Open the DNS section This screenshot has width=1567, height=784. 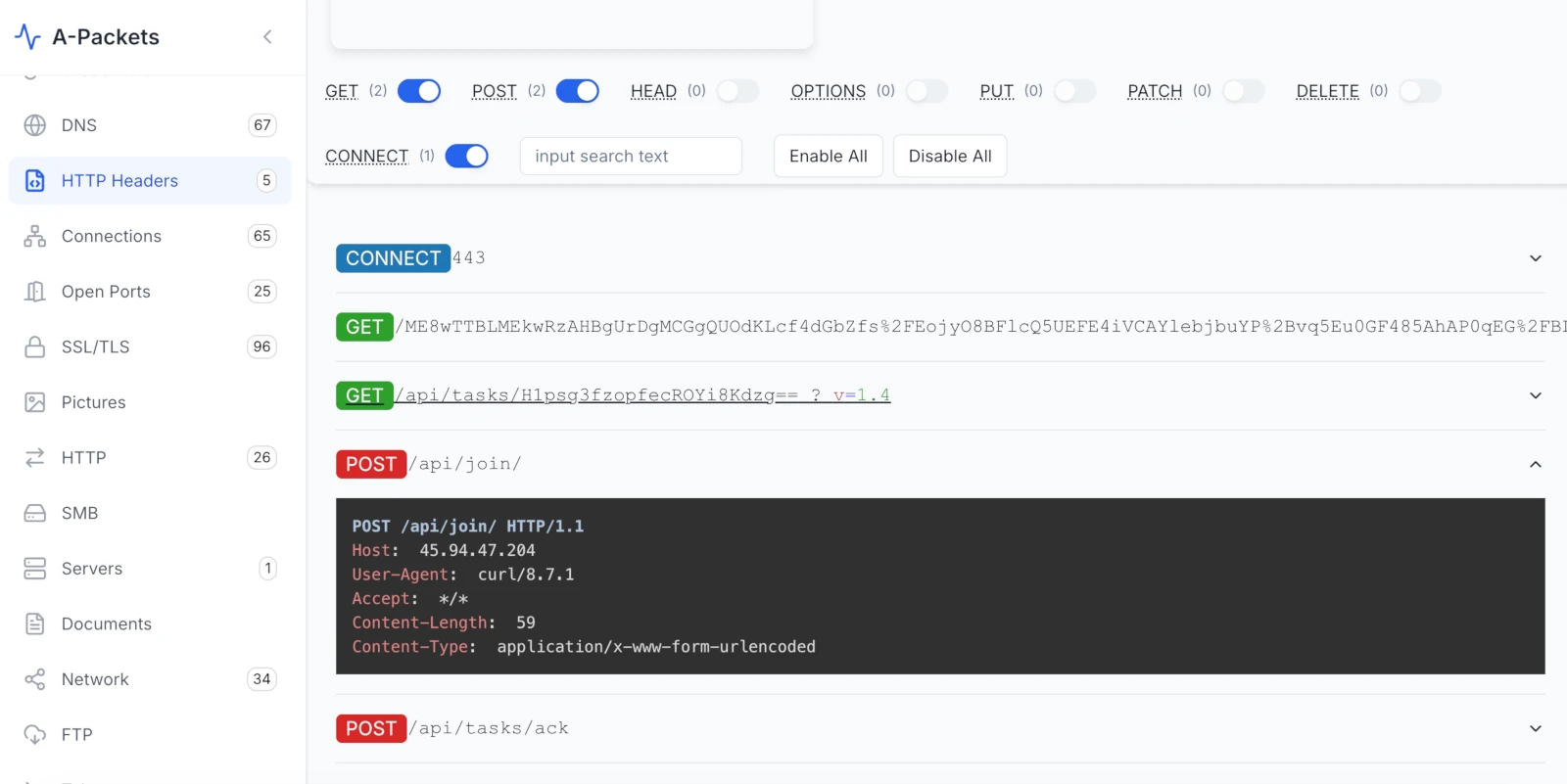click(150, 125)
